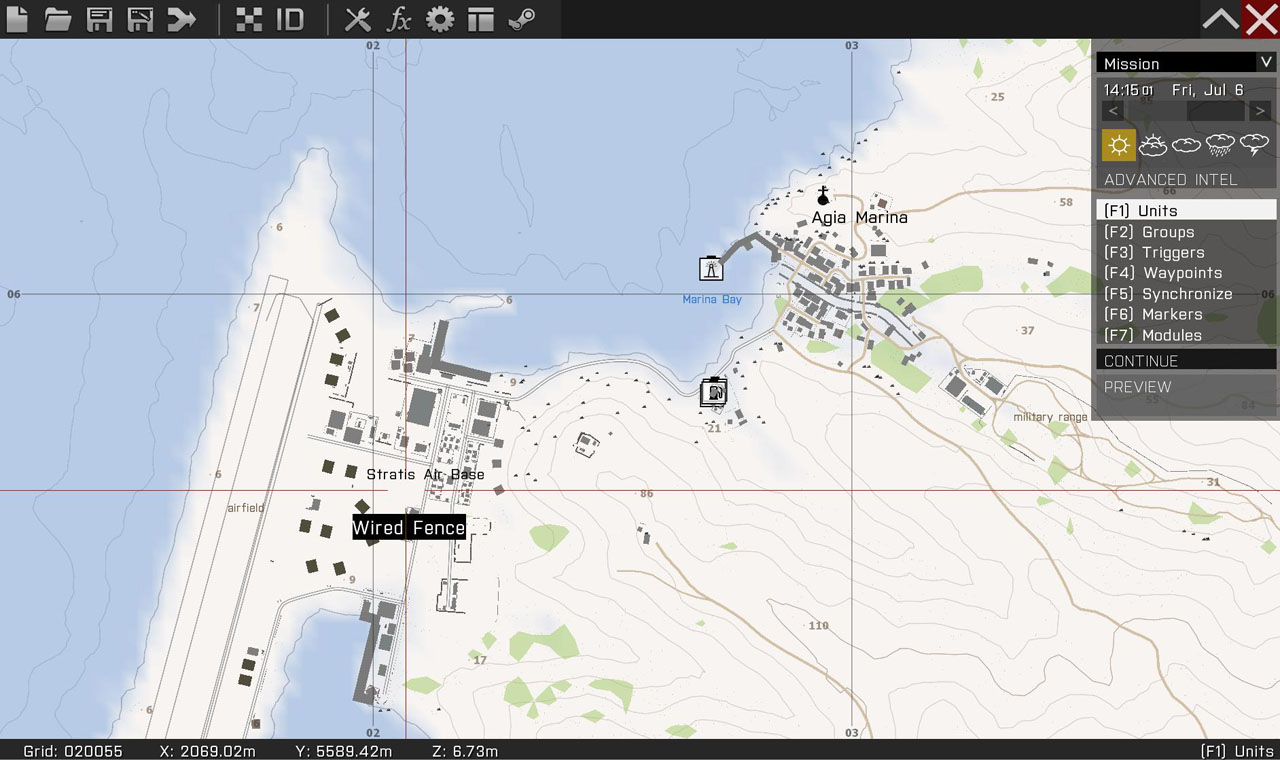Click the Marina Bay label
The width and height of the screenshot is (1280, 760).
point(712,299)
